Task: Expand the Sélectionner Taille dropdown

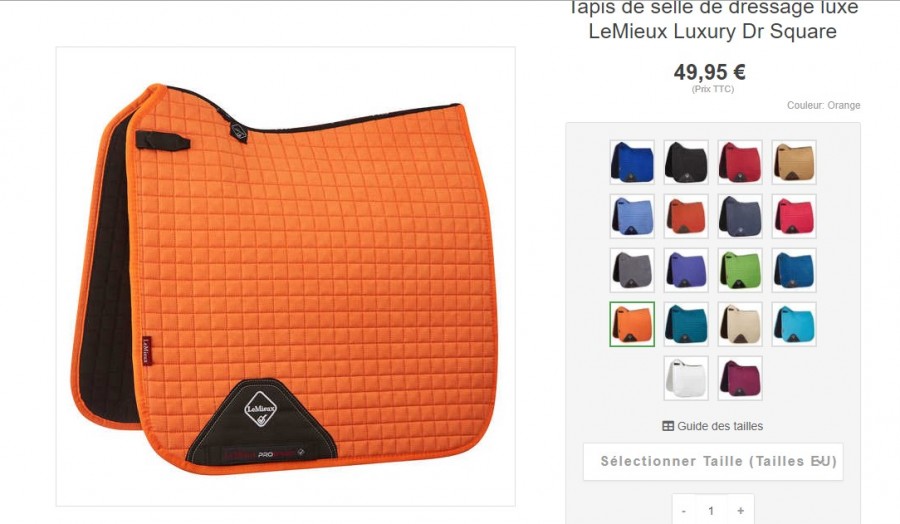Action: [x=713, y=461]
